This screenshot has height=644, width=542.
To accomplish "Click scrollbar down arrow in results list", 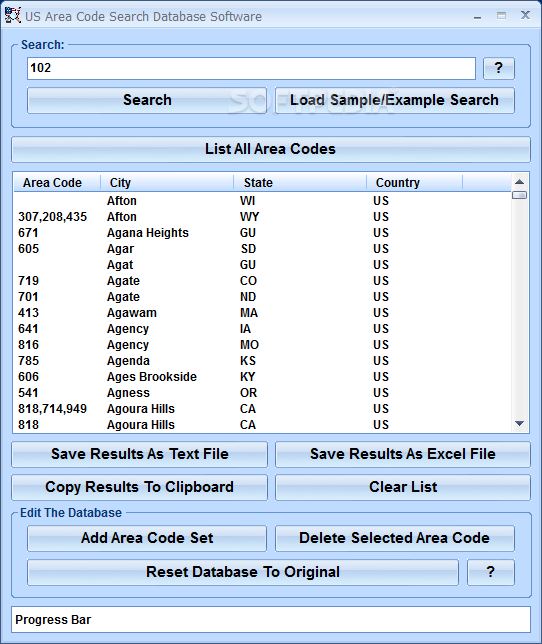I will 519,423.
